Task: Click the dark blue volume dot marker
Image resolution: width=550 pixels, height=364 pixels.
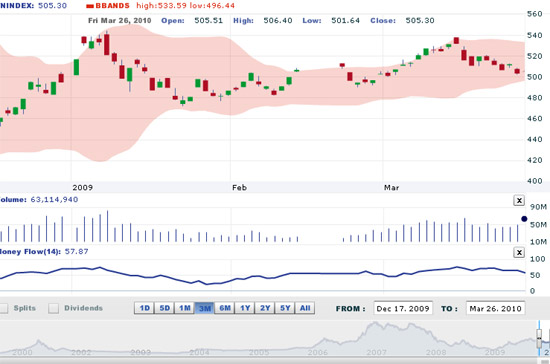Action: 524,219
